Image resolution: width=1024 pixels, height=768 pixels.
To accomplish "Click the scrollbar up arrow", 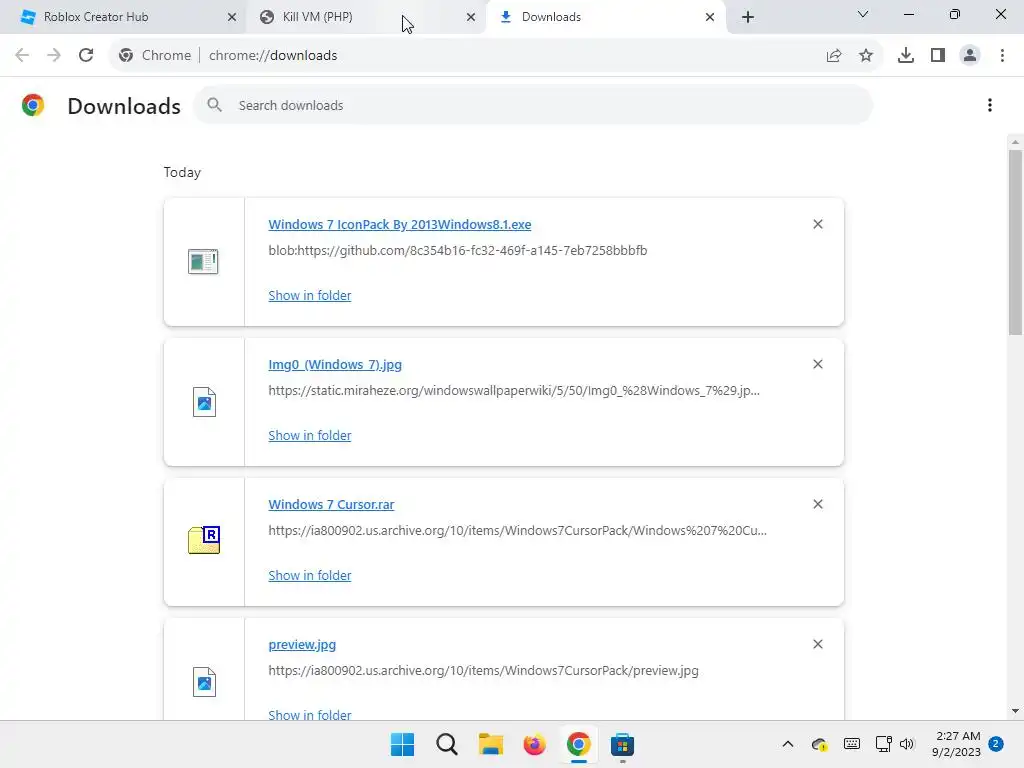I will (1016, 142).
